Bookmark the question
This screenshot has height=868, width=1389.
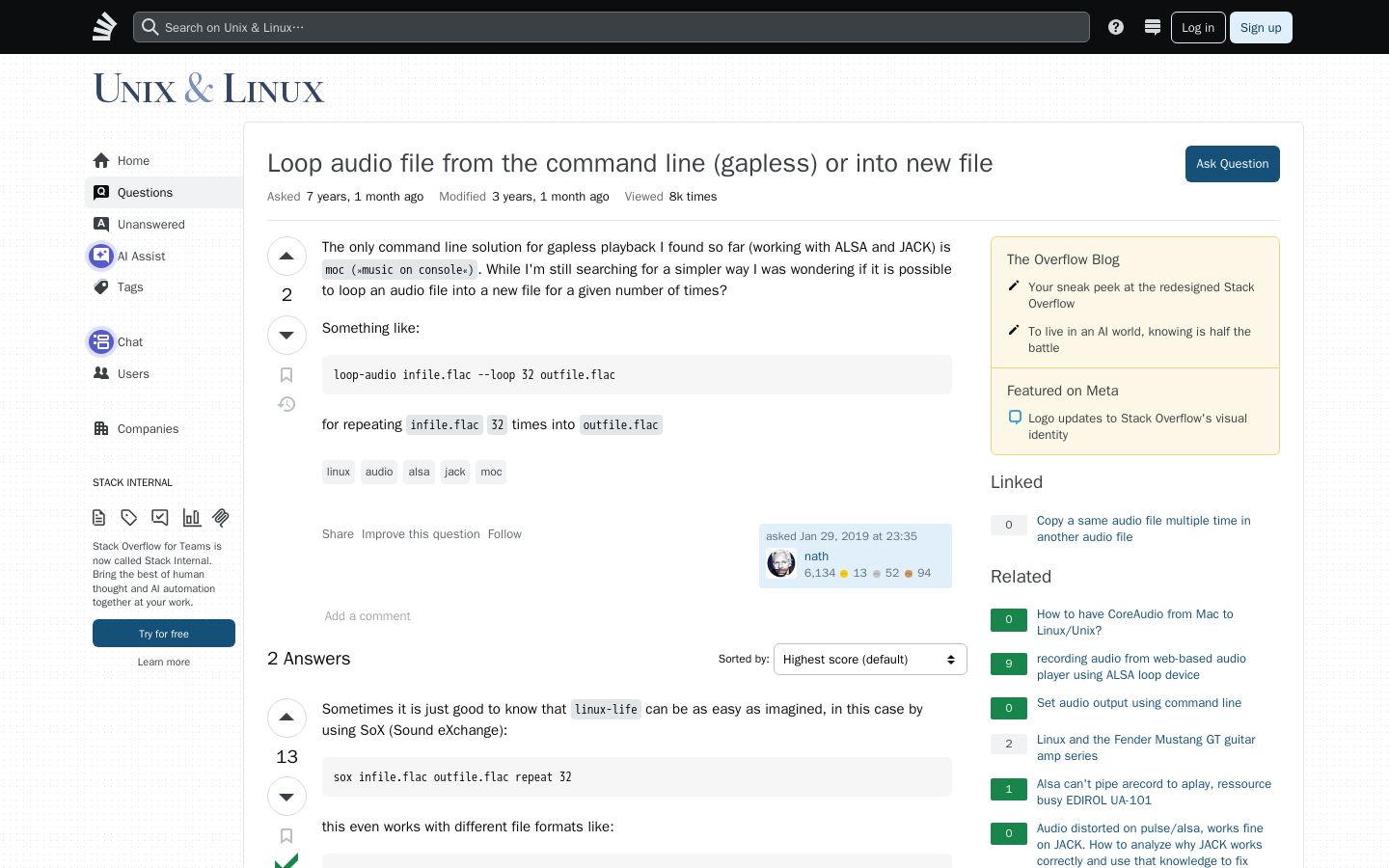(286, 375)
